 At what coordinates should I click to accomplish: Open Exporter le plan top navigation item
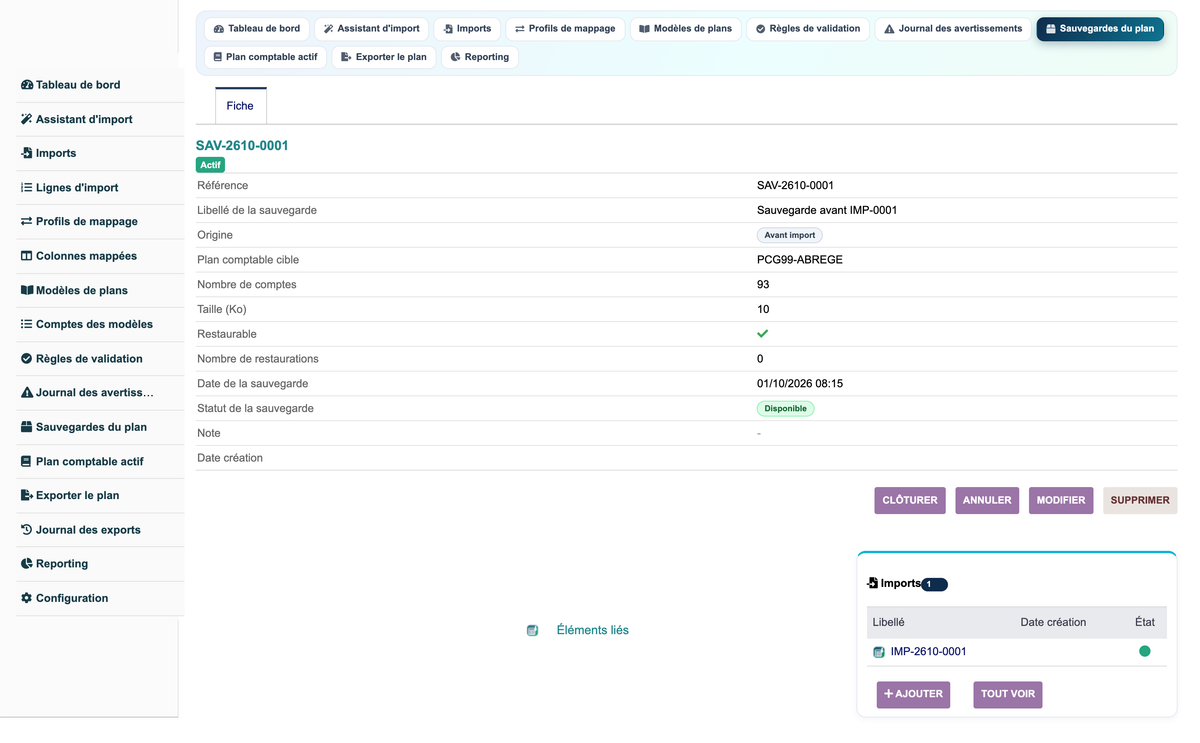pos(384,57)
